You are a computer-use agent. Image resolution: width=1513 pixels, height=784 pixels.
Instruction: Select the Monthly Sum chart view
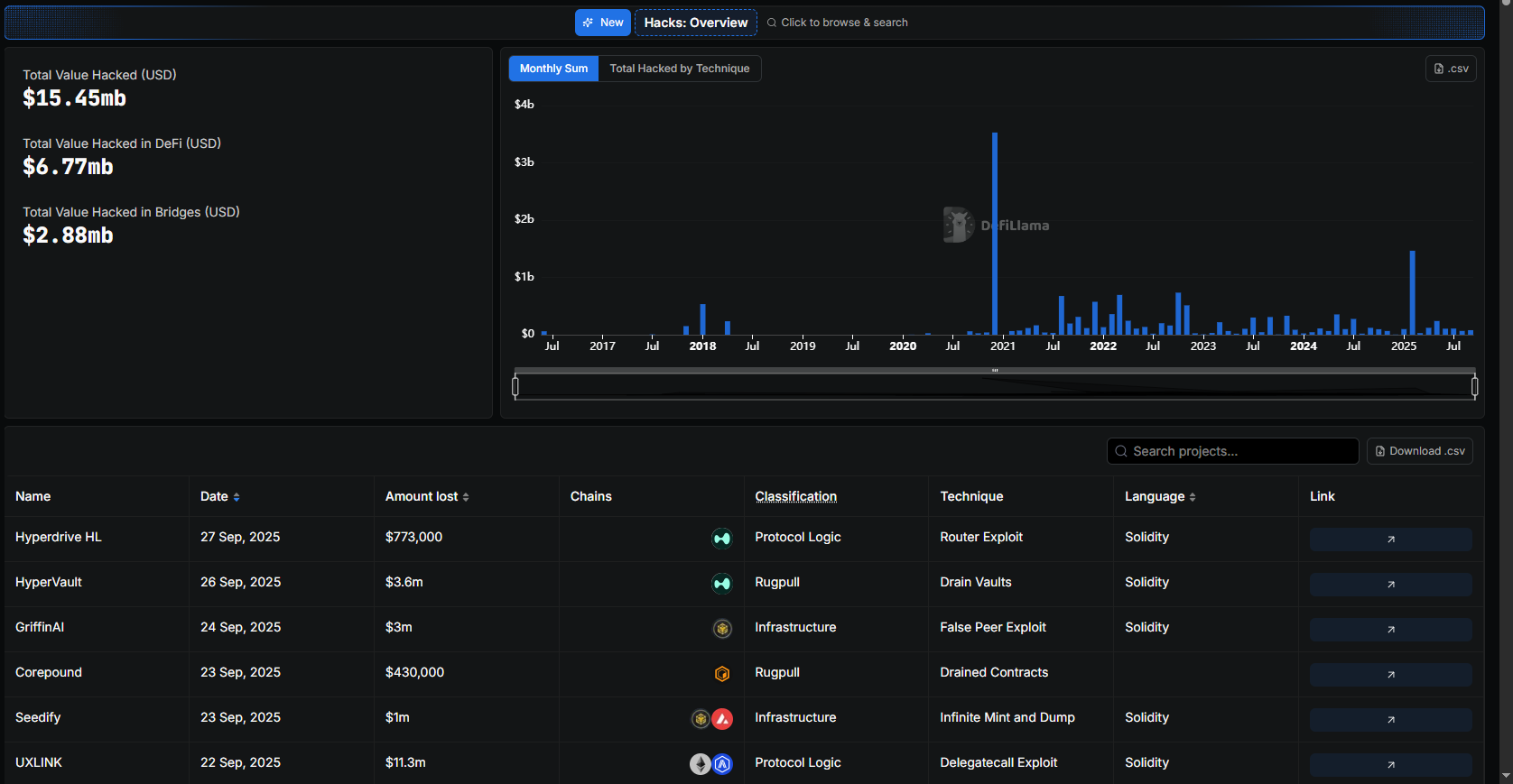tap(553, 69)
